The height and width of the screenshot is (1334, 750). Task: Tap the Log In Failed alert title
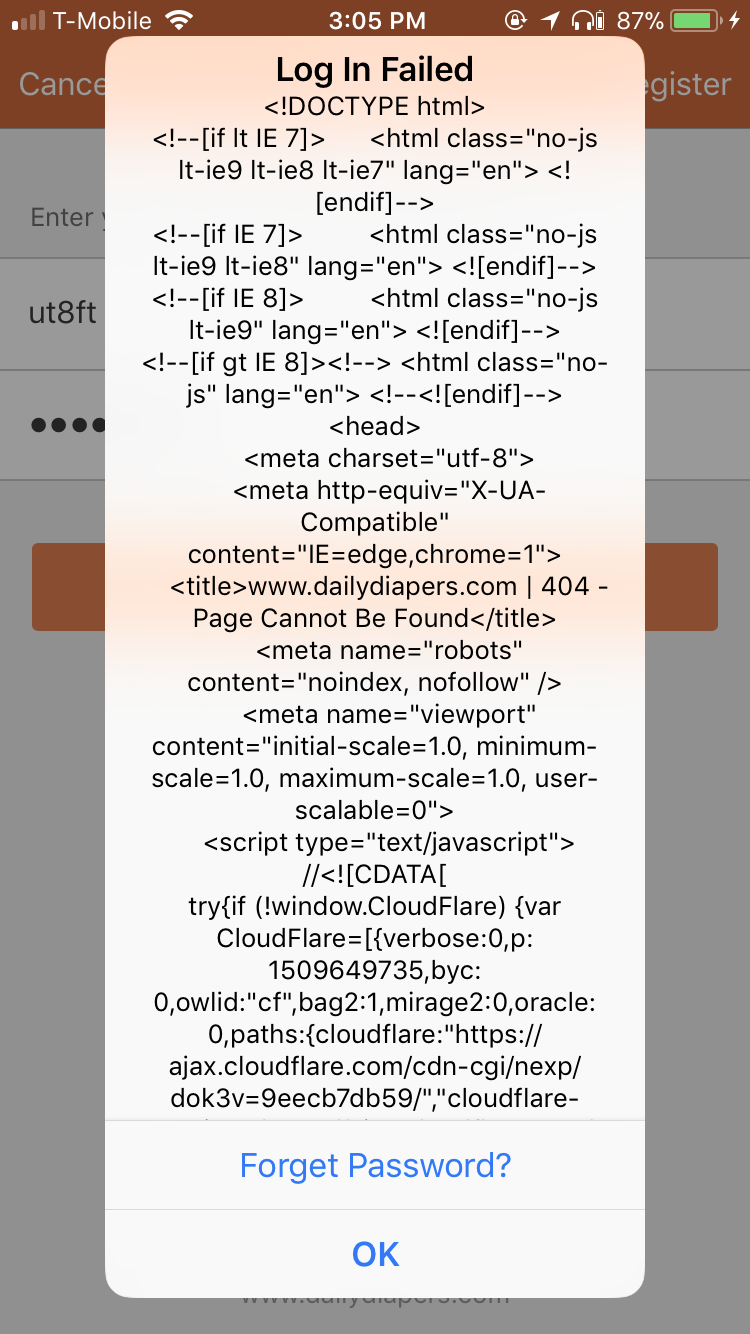[x=375, y=69]
